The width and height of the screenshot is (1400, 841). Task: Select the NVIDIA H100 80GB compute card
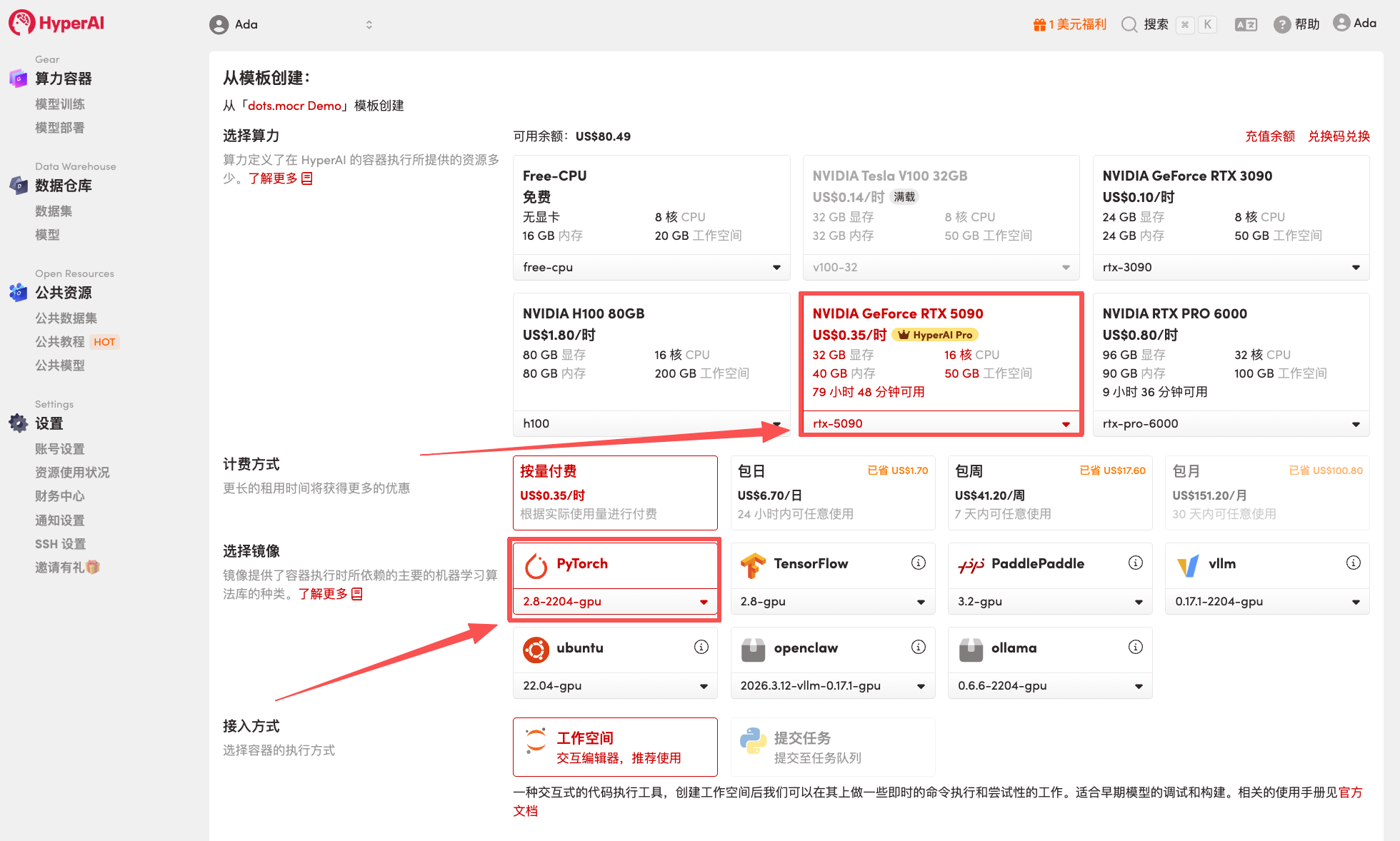coord(651,350)
